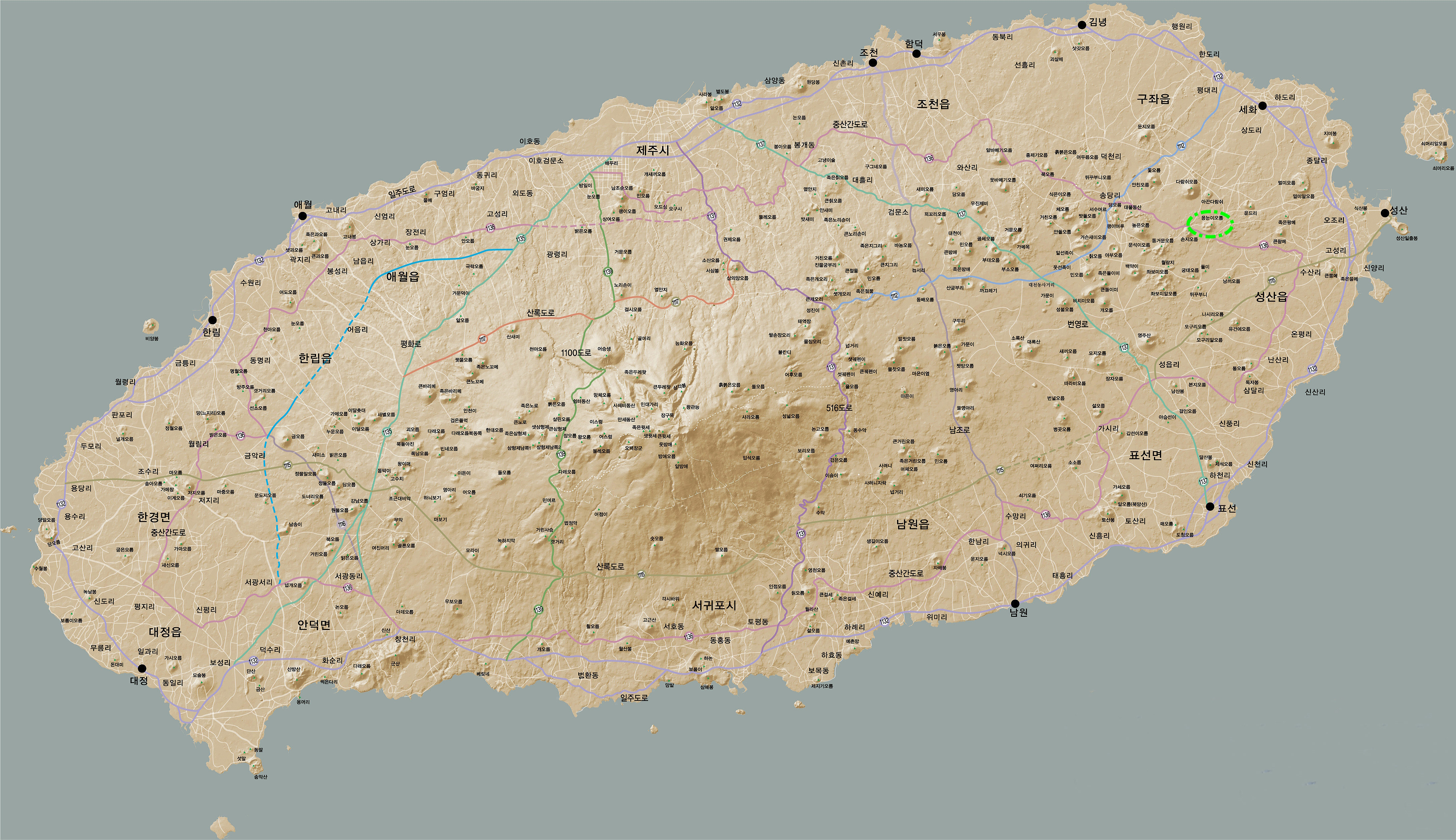Click the 제주시 city label

(653, 151)
